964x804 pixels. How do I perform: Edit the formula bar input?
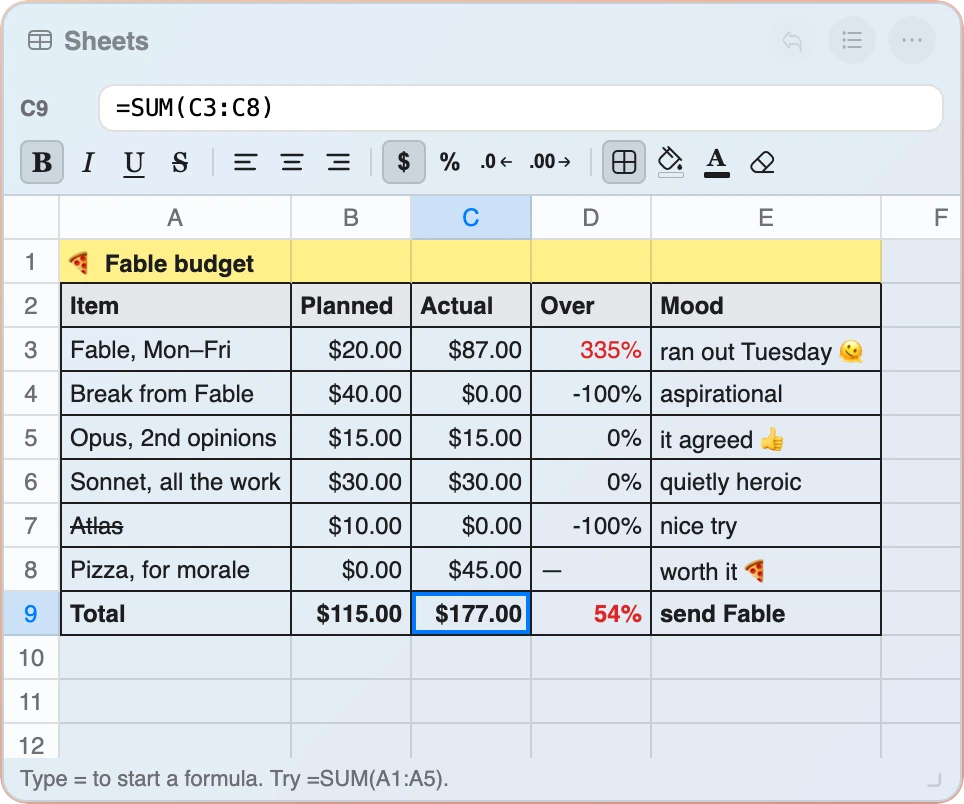(521, 108)
